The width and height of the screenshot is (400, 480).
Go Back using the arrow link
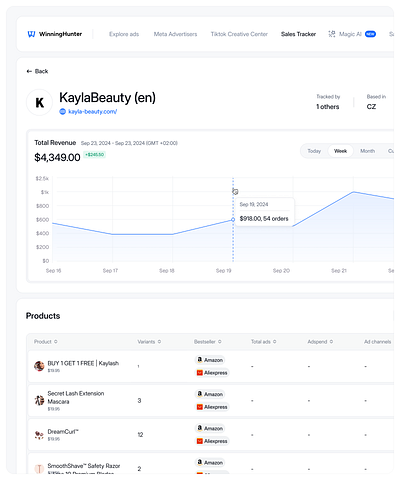point(37,71)
